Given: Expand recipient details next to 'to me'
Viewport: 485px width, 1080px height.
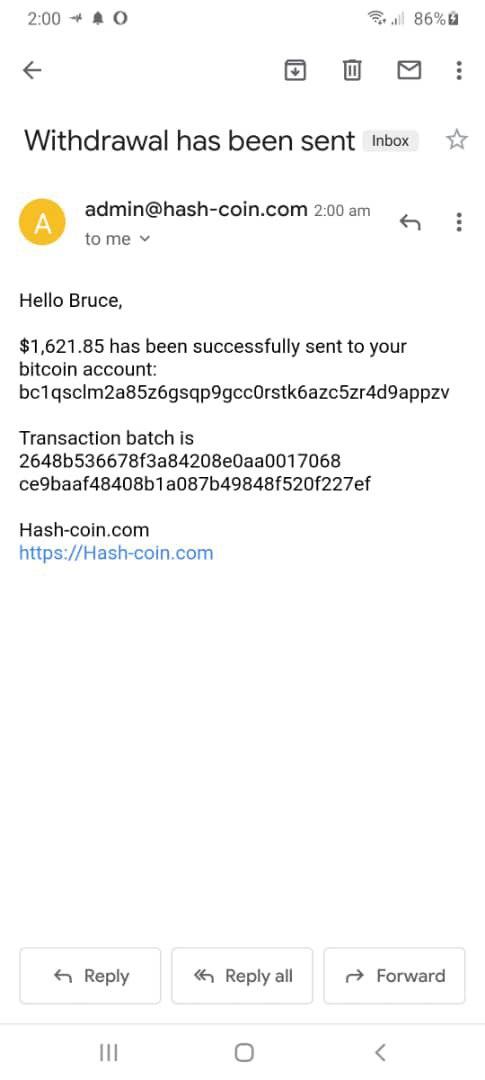Looking at the screenshot, I should (x=144, y=239).
